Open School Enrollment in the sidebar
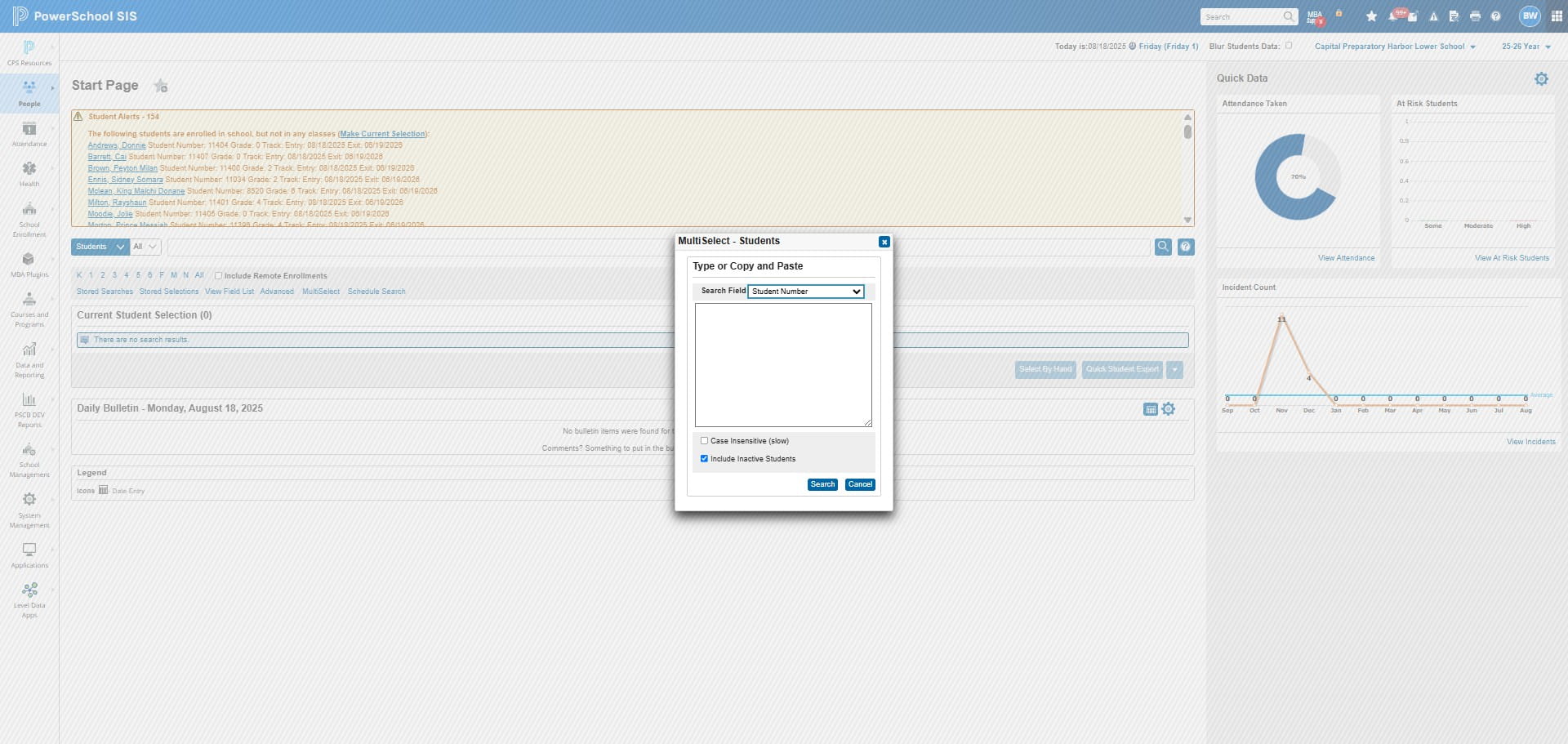1568x744 pixels. [x=29, y=219]
